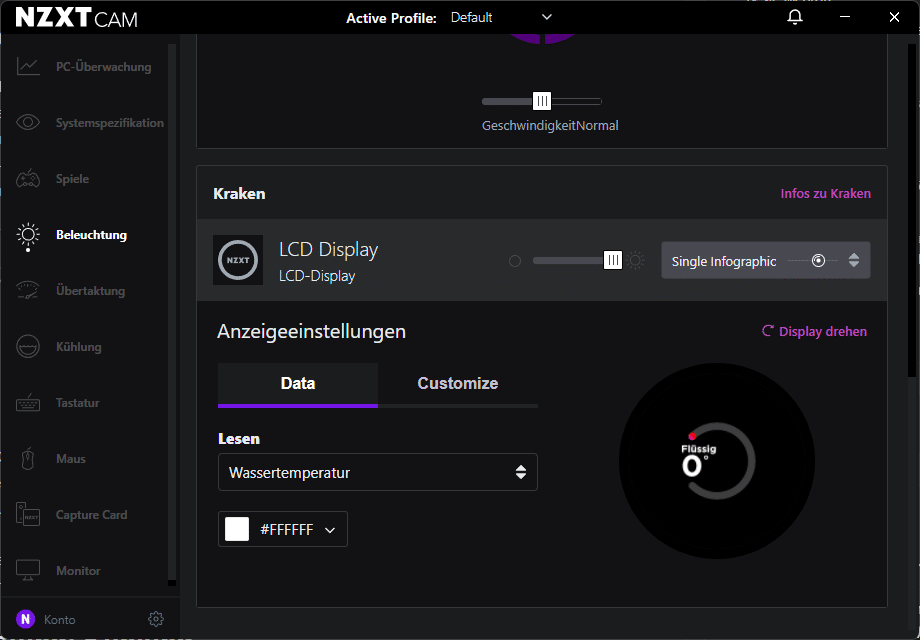Click the dim brightness circle icon
The image size is (920, 640).
(515, 261)
